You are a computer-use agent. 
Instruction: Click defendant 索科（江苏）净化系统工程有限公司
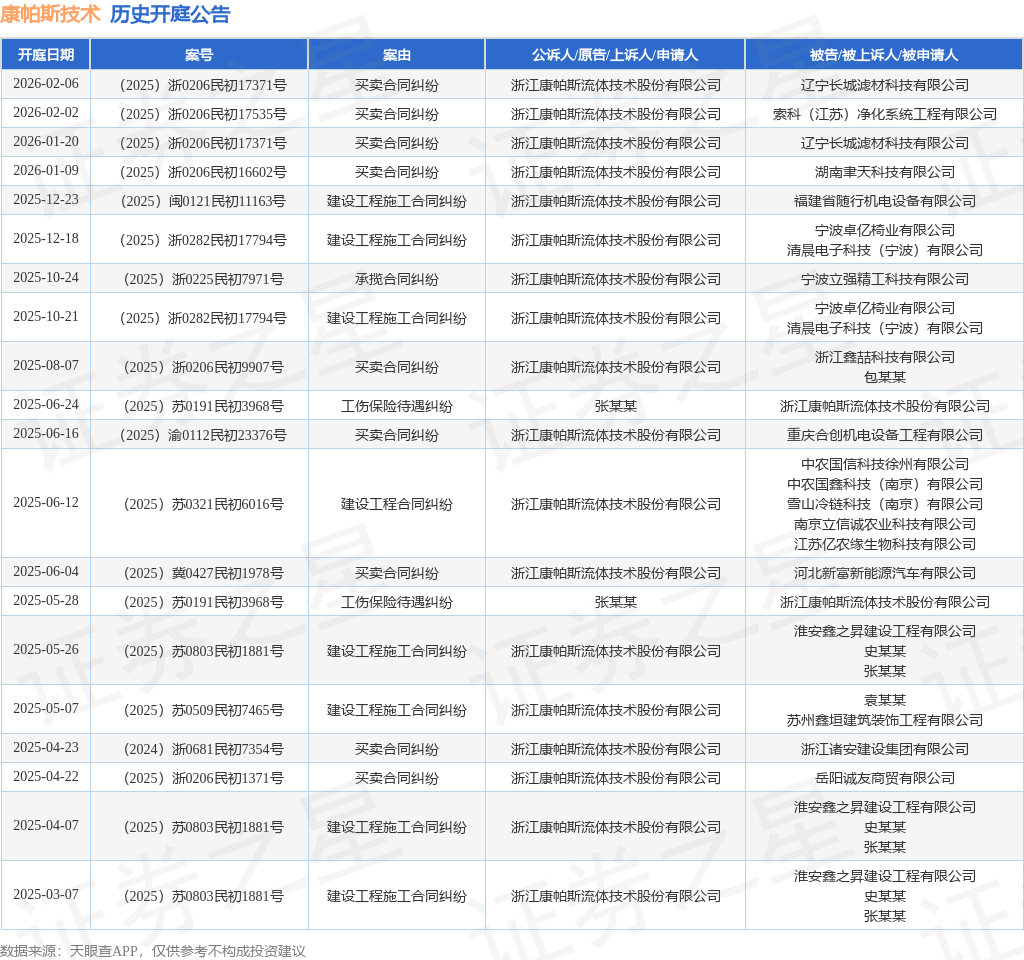[x=884, y=114]
